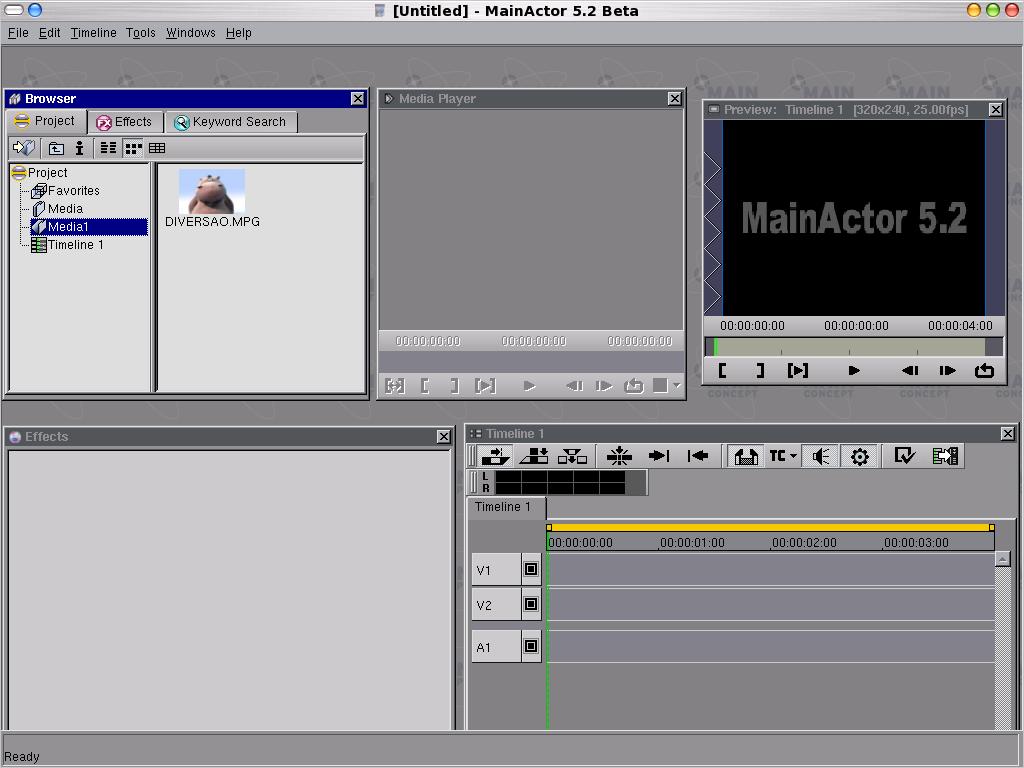Step back one frame in Media Player
The height and width of the screenshot is (768, 1024).
(x=574, y=386)
